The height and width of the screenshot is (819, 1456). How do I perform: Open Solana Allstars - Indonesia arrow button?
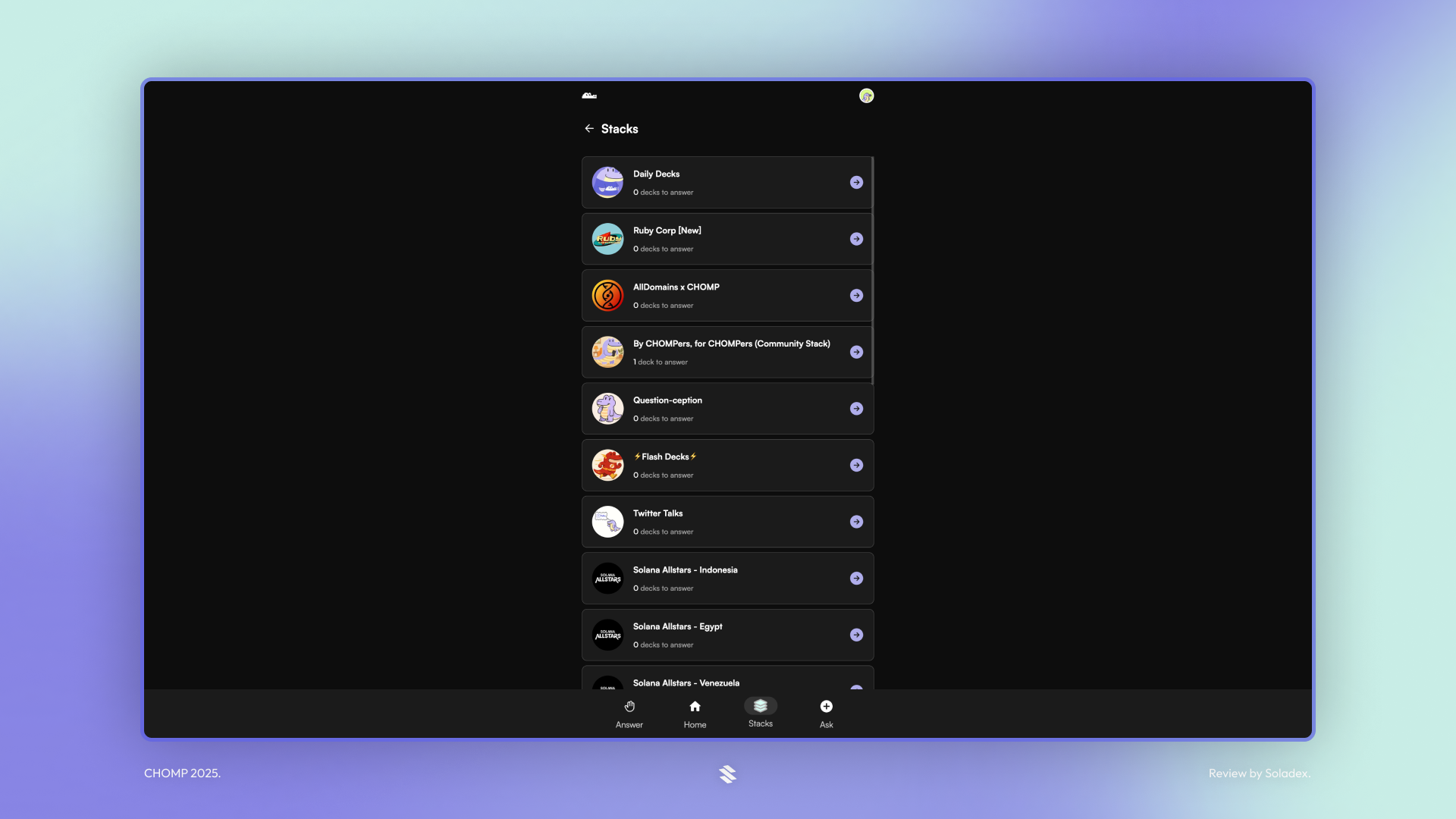tap(856, 579)
